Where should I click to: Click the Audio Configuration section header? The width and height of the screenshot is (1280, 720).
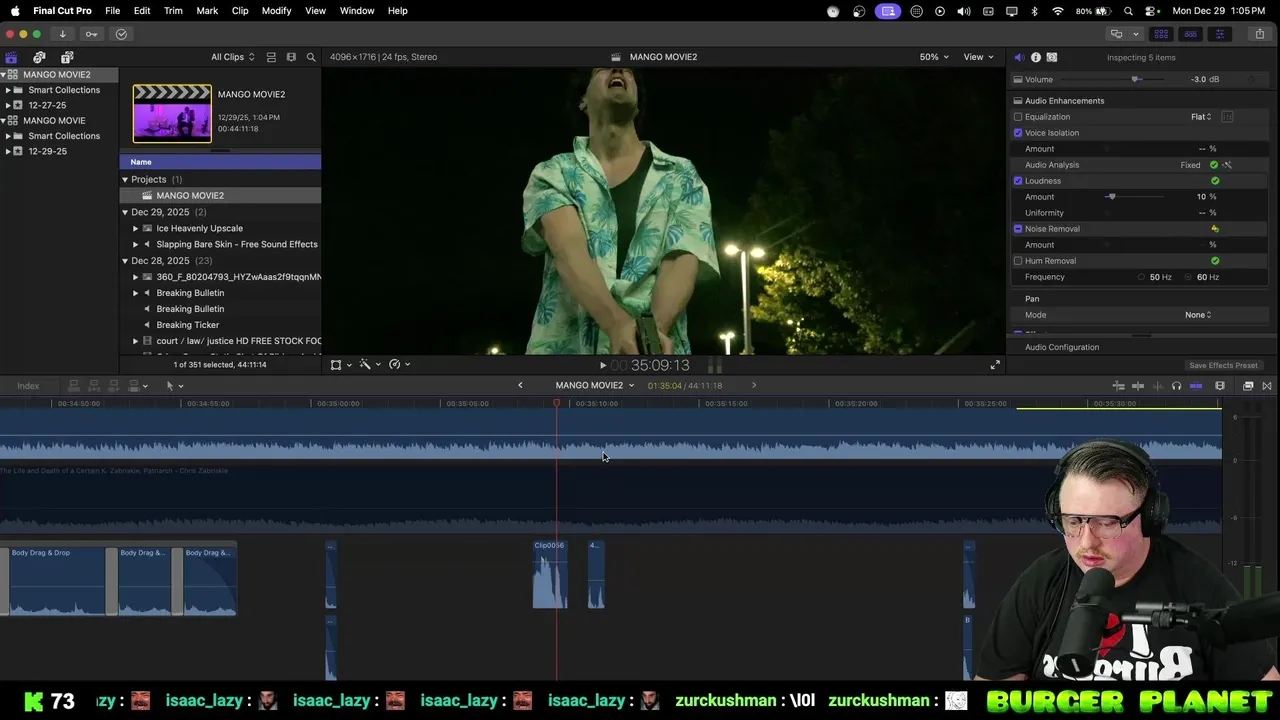pyautogui.click(x=1062, y=347)
